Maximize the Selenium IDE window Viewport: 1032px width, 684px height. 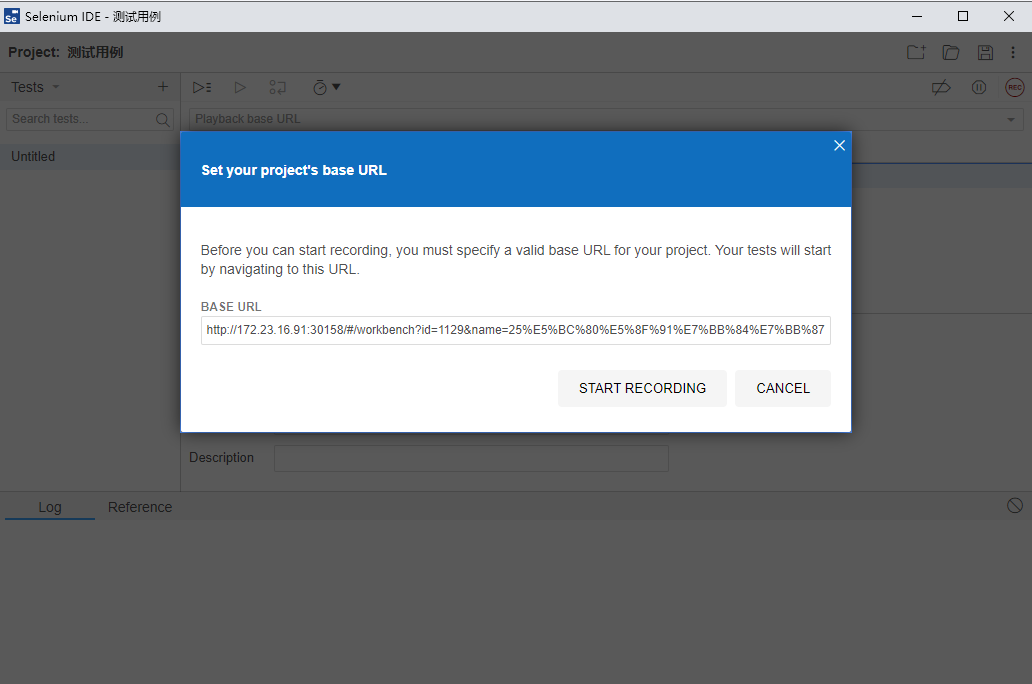coord(963,16)
